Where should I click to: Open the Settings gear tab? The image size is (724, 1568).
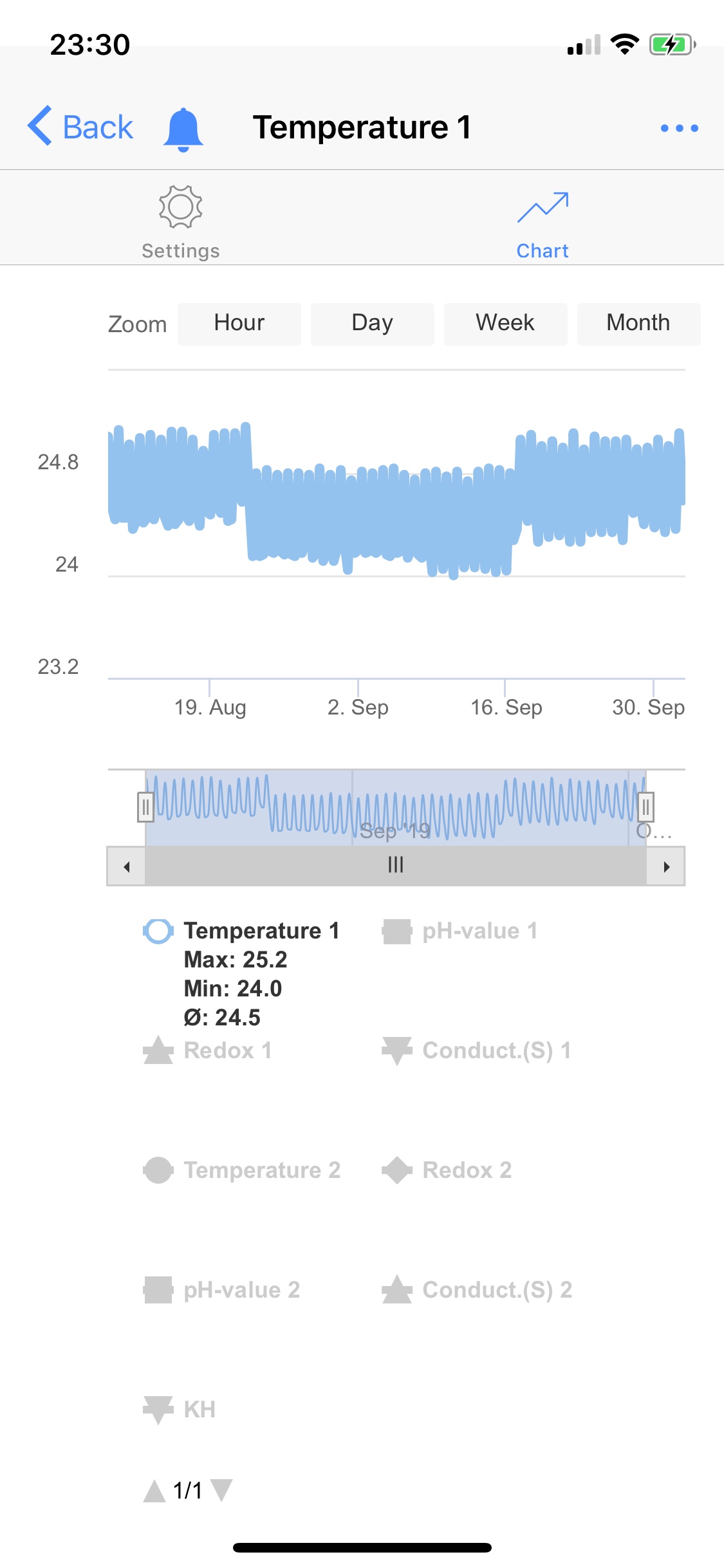(x=181, y=222)
